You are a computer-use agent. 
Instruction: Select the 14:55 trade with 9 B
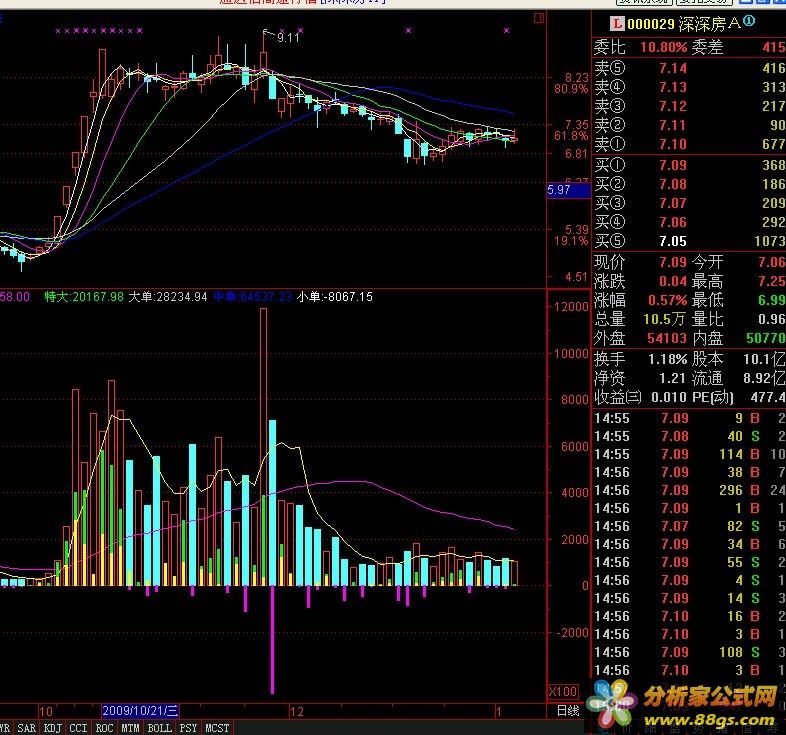click(689, 418)
